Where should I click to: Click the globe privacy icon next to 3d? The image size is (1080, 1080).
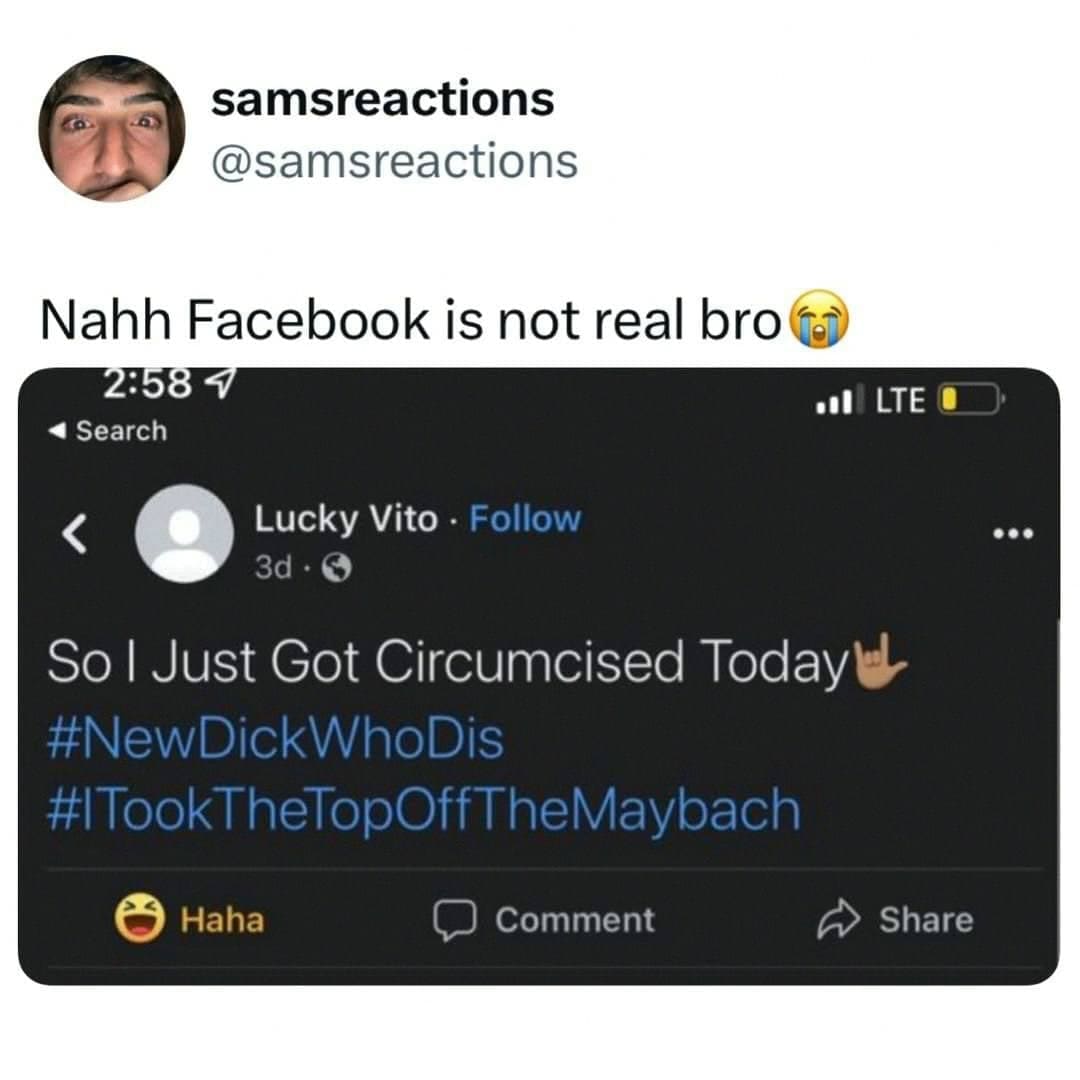[x=339, y=565]
